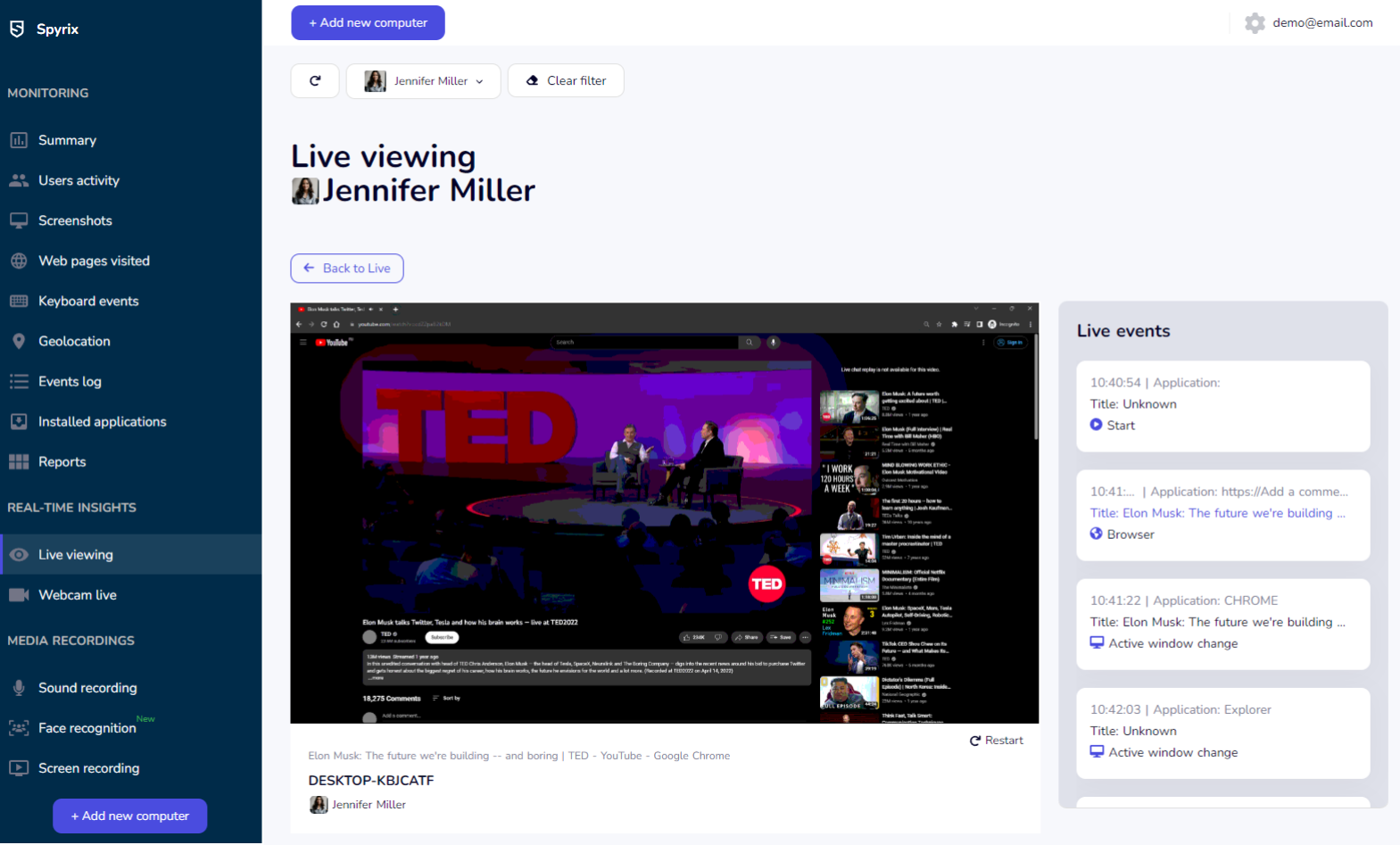Select the 10:42:03 Explorer event card
The width and height of the screenshot is (1400, 845).
pos(1223,733)
